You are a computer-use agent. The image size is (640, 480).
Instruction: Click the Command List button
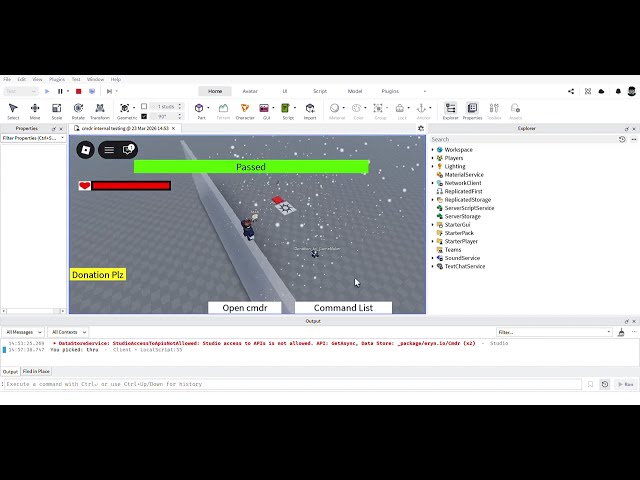click(343, 308)
